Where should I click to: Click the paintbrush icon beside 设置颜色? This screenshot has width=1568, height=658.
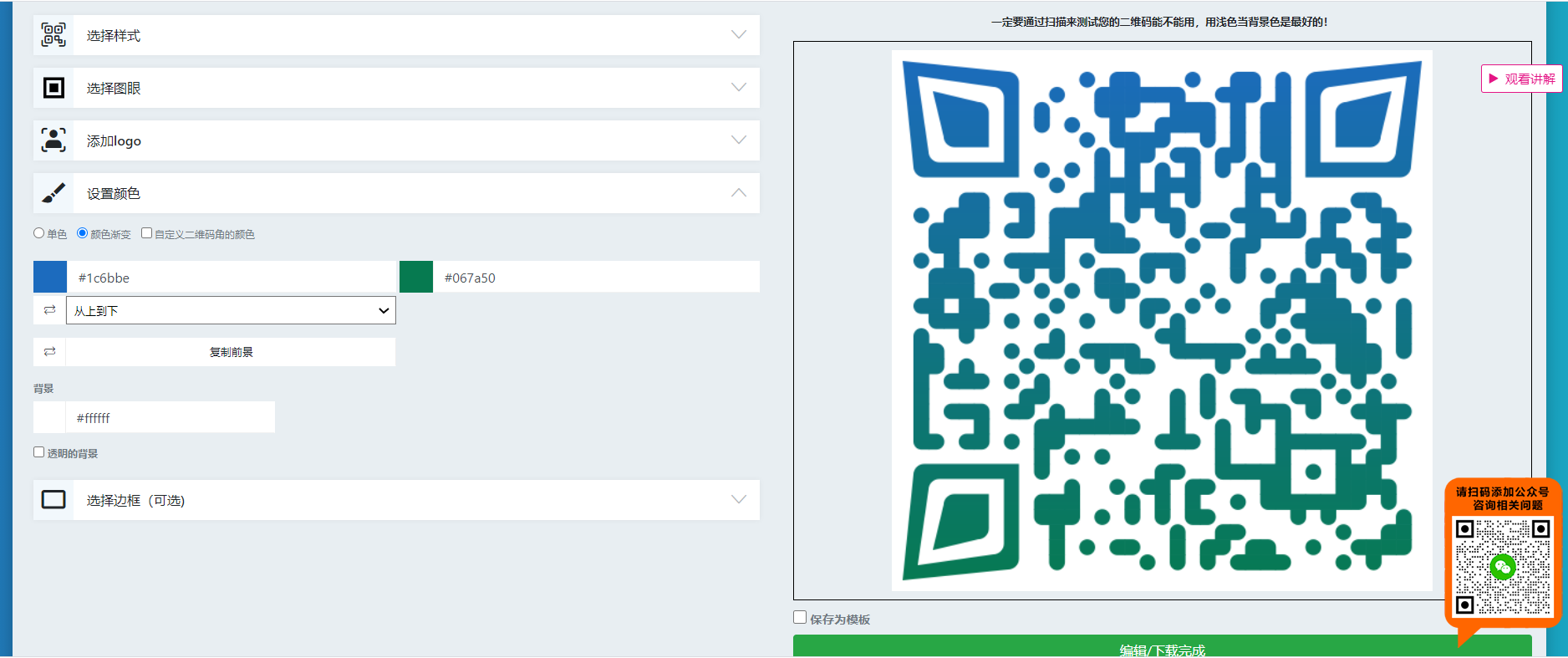click(53, 193)
